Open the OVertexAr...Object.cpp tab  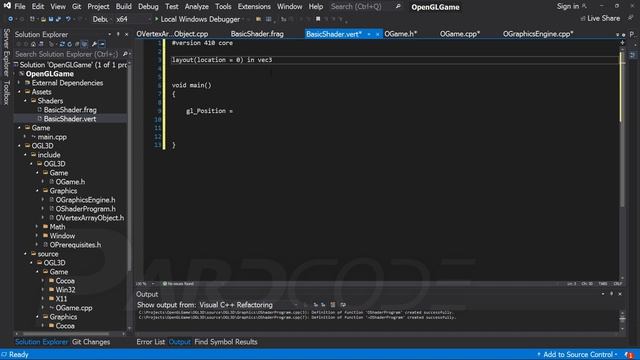(x=172, y=34)
